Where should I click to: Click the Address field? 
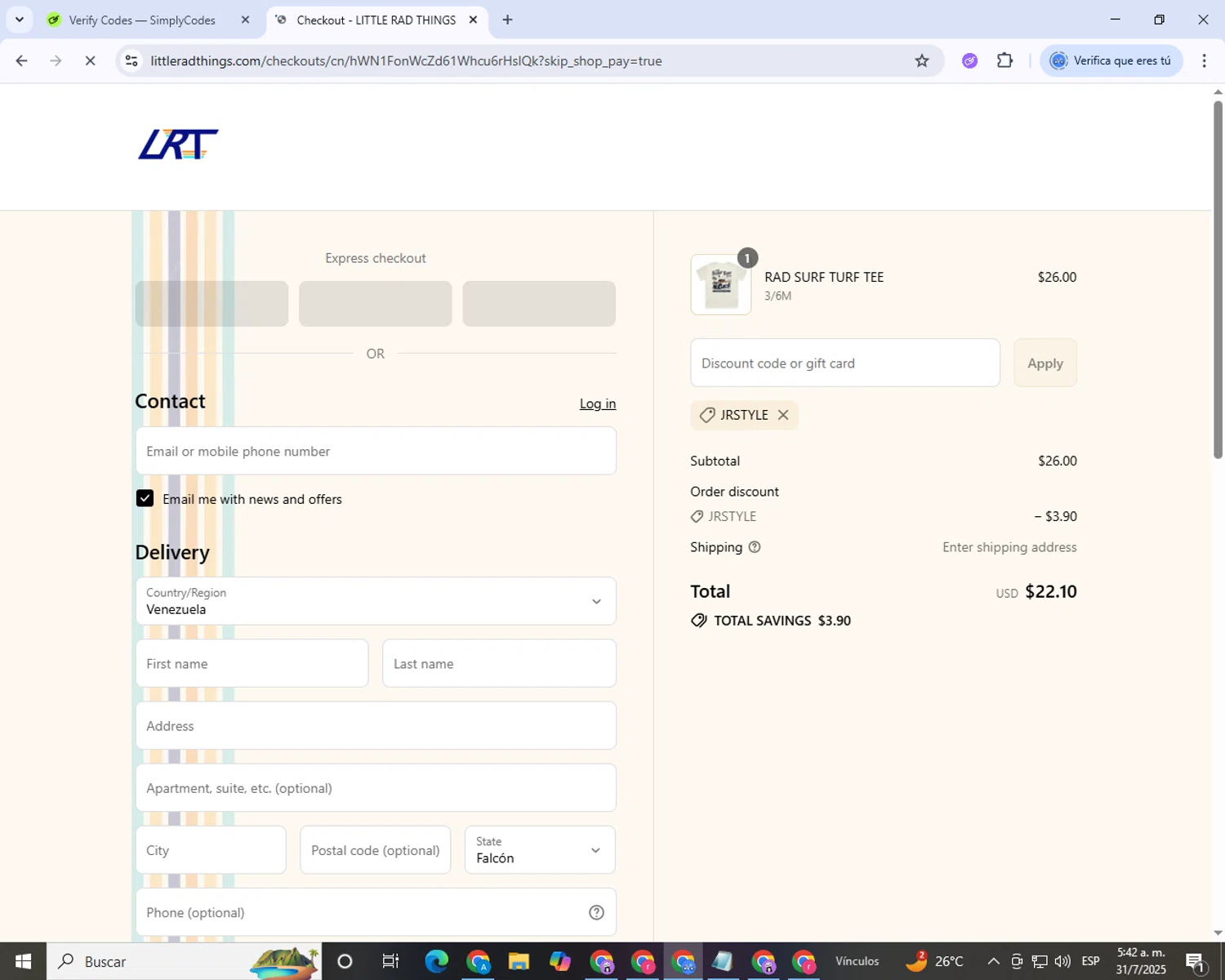pos(376,725)
